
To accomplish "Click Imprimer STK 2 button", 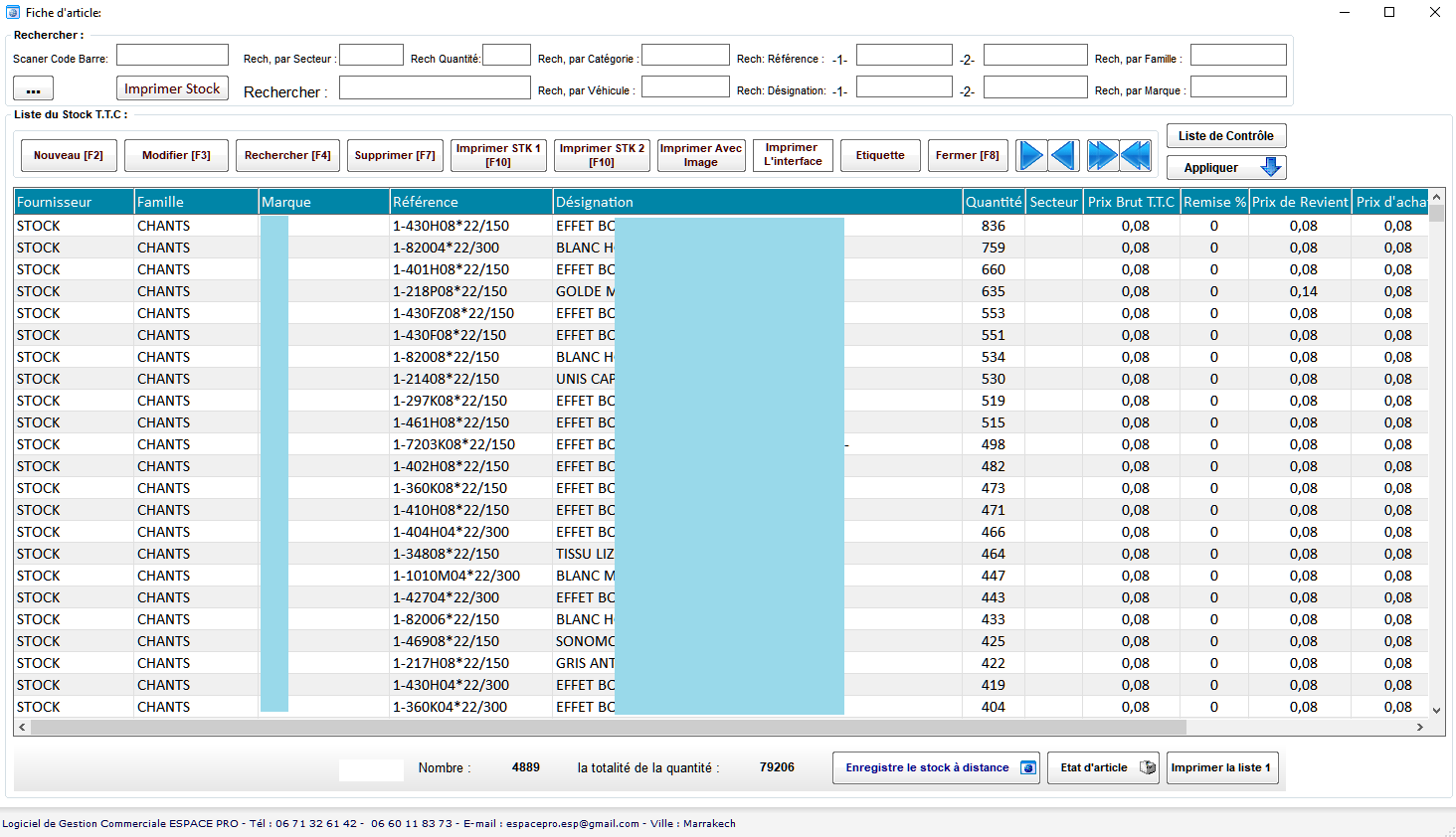I will tap(602, 156).
